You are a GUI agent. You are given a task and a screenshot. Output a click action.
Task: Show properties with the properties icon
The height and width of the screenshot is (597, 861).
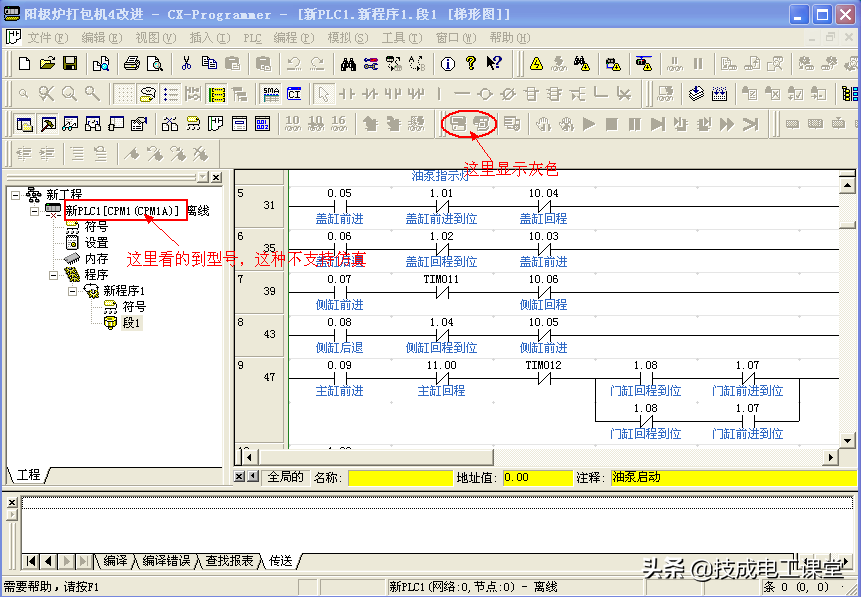coord(139,124)
